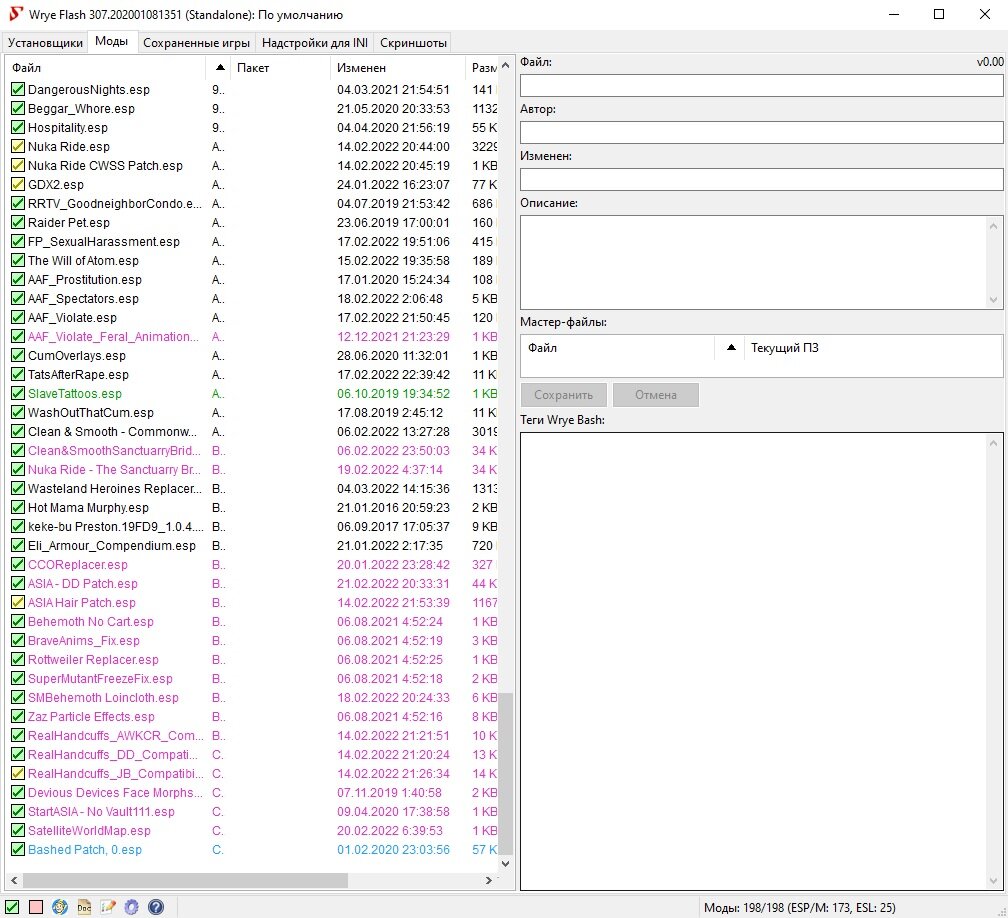Click the Wrye Flash title bar logo

(x=14, y=15)
